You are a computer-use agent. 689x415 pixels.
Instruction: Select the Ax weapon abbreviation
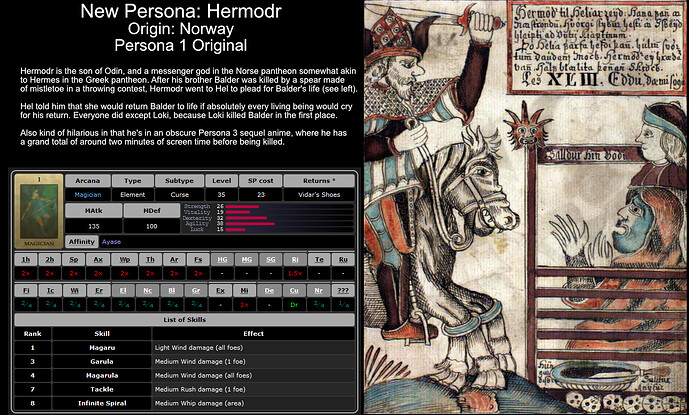click(x=98, y=259)
